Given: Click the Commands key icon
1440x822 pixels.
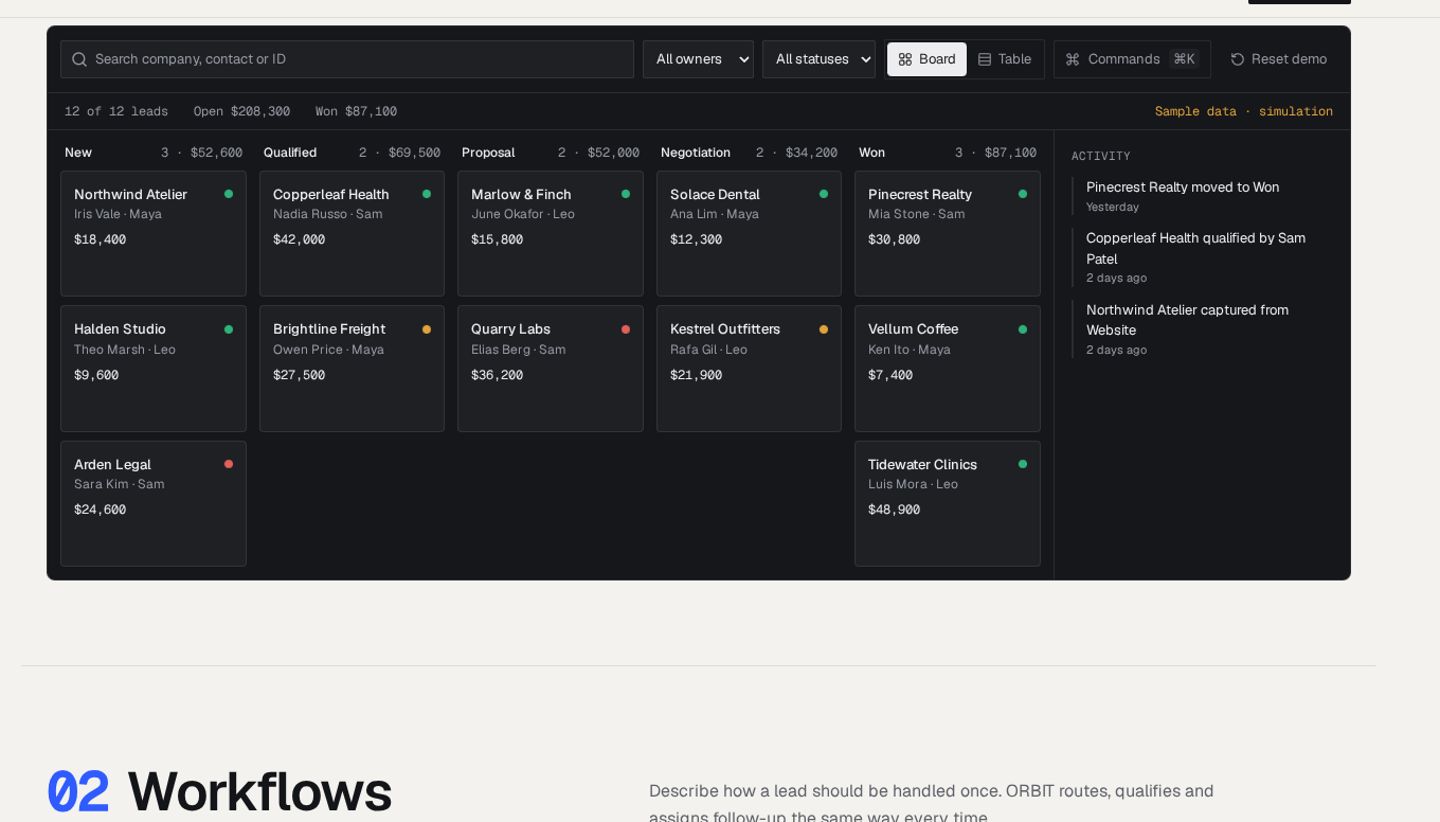Looking at the screenshot, I should [1072, 59].
